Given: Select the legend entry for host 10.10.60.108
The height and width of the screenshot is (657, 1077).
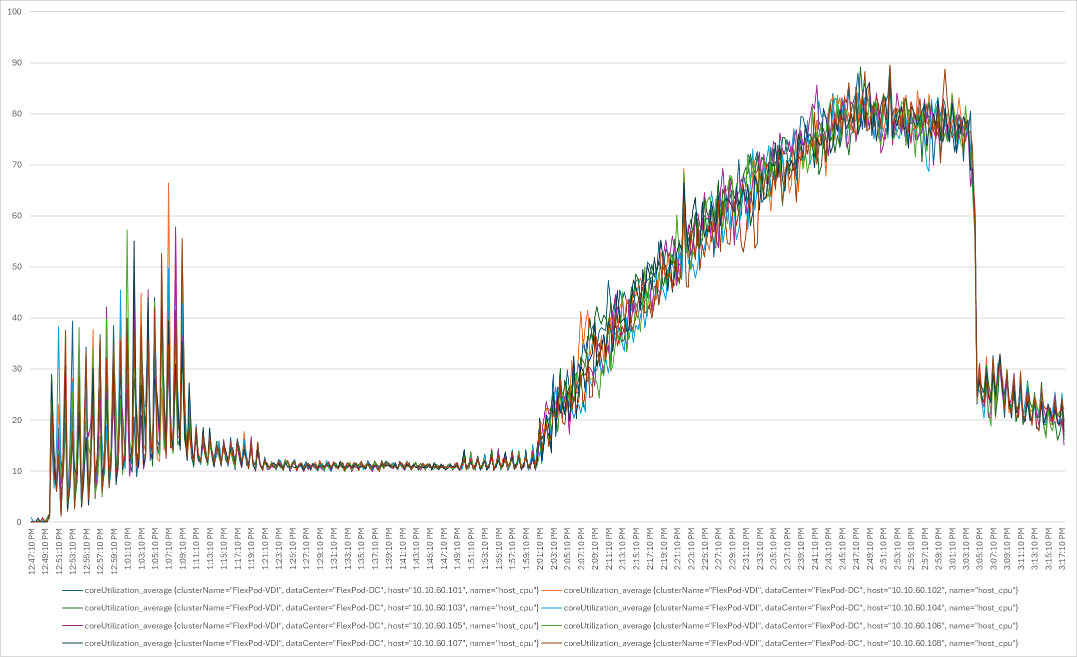Looking at the screenshot, I should click(780, 643).
